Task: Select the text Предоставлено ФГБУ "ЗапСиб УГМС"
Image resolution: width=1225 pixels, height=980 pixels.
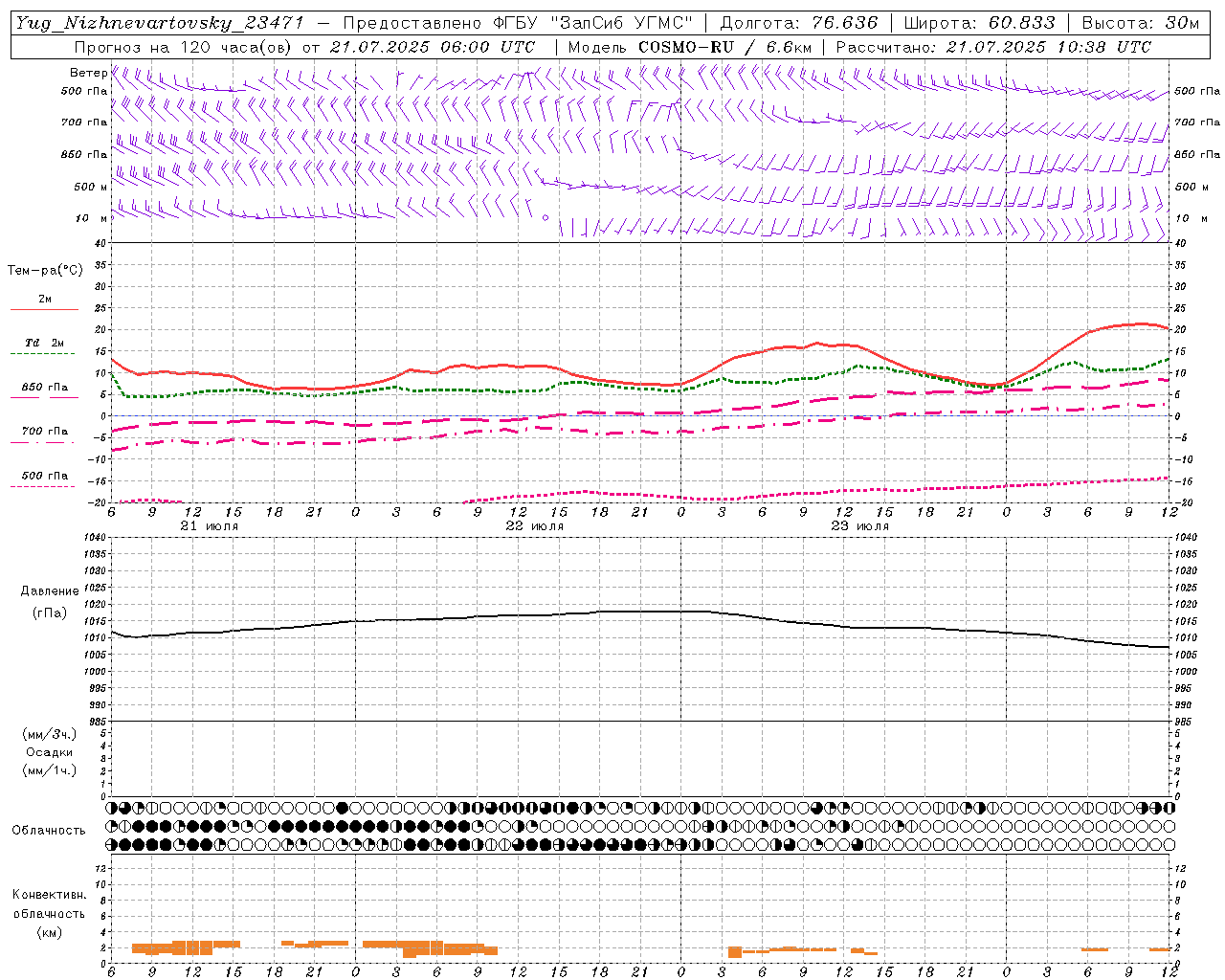Action: tap(518, 23)
